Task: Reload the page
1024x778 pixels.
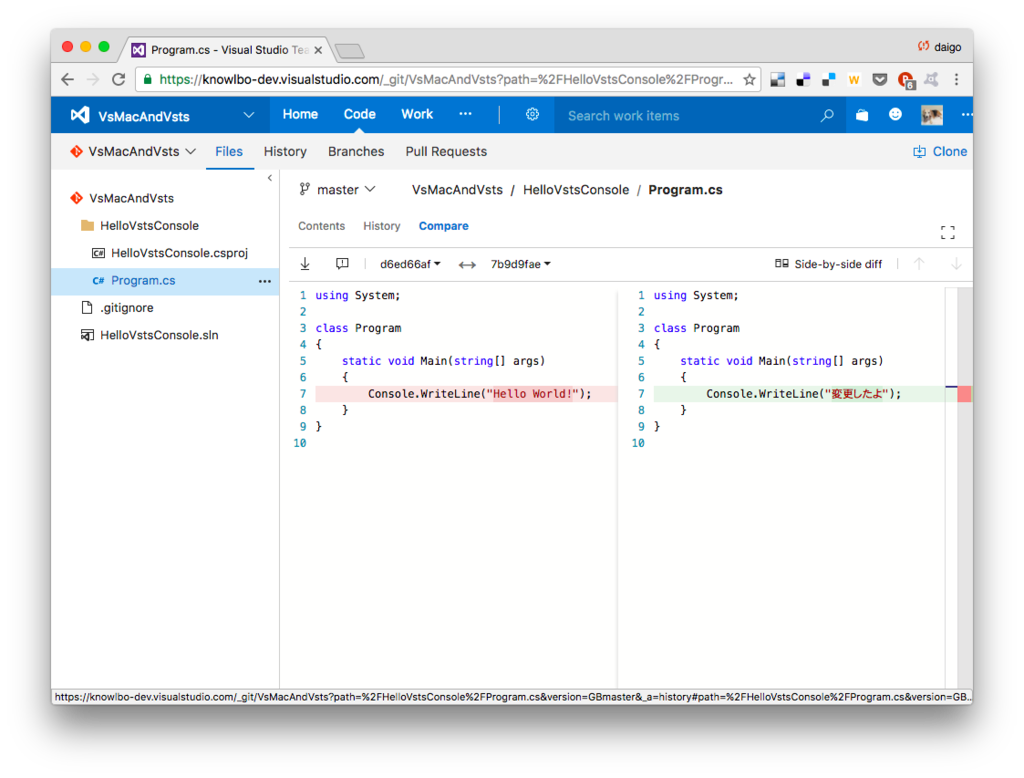Action: pyautogui.click(x=118, y=79)
